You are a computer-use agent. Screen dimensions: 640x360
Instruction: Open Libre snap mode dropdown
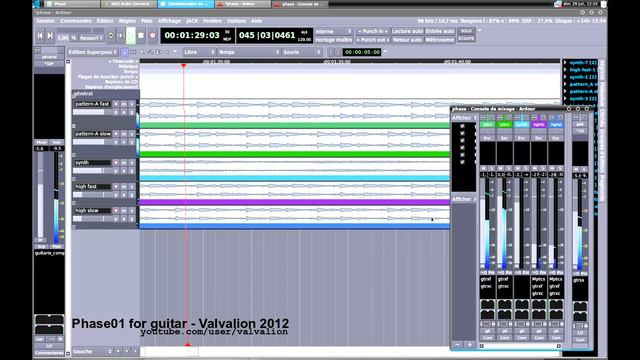tap(199, 52)
